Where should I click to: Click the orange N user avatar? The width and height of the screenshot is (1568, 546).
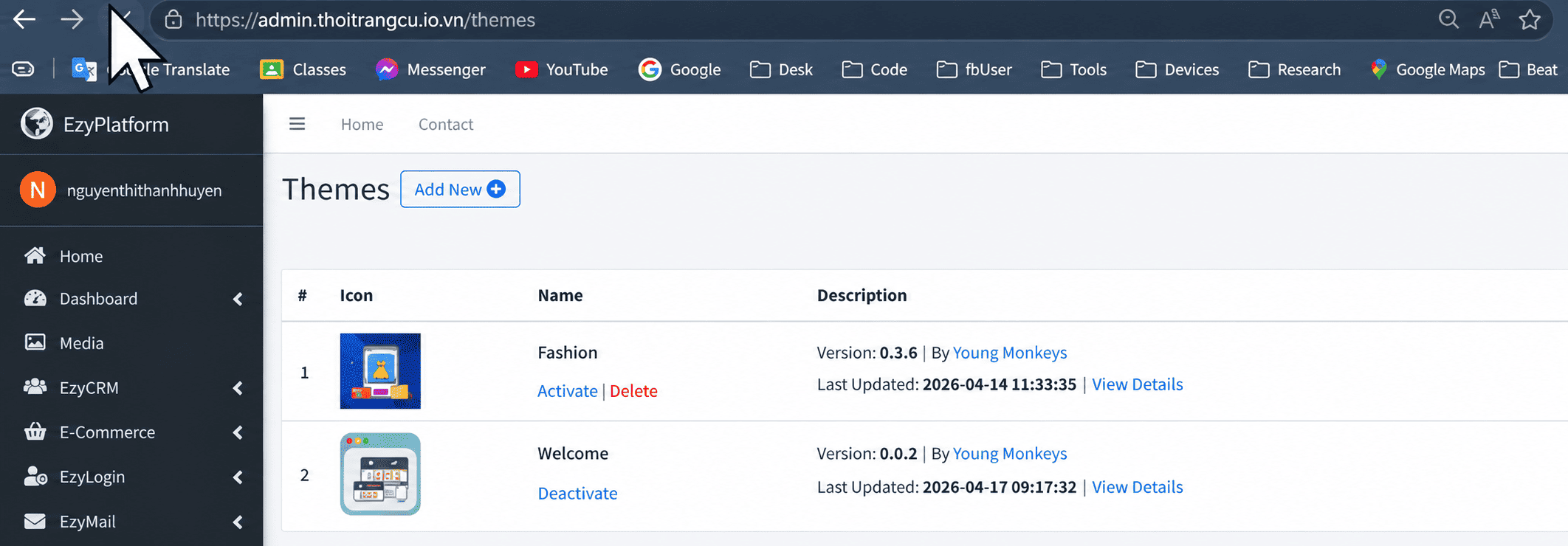coord(38,190)
